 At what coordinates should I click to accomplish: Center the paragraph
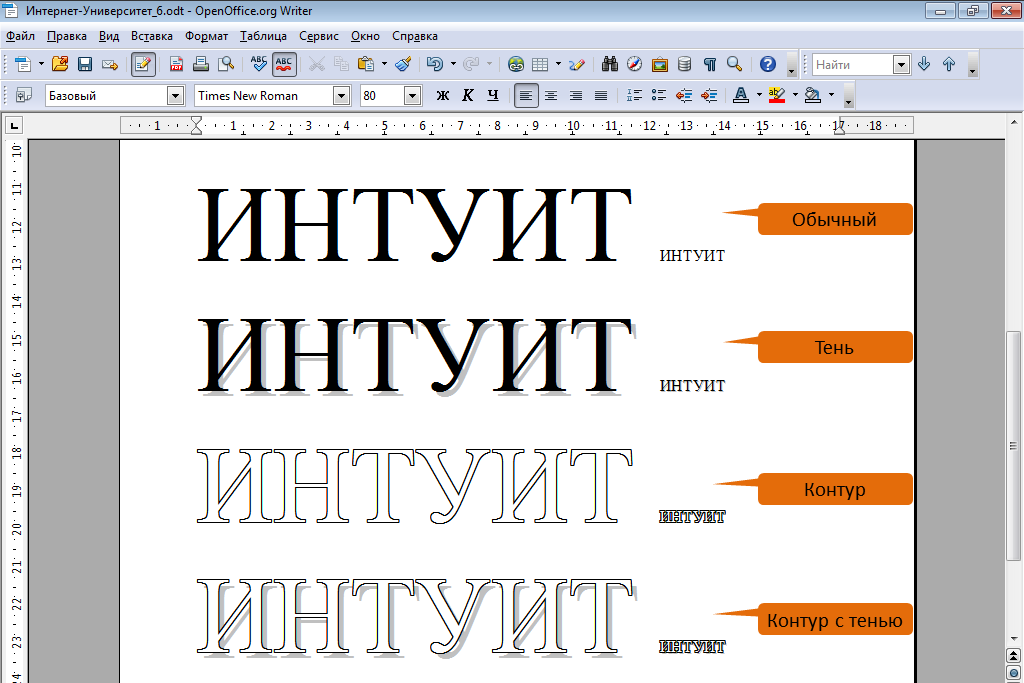[x=551, y=95]
